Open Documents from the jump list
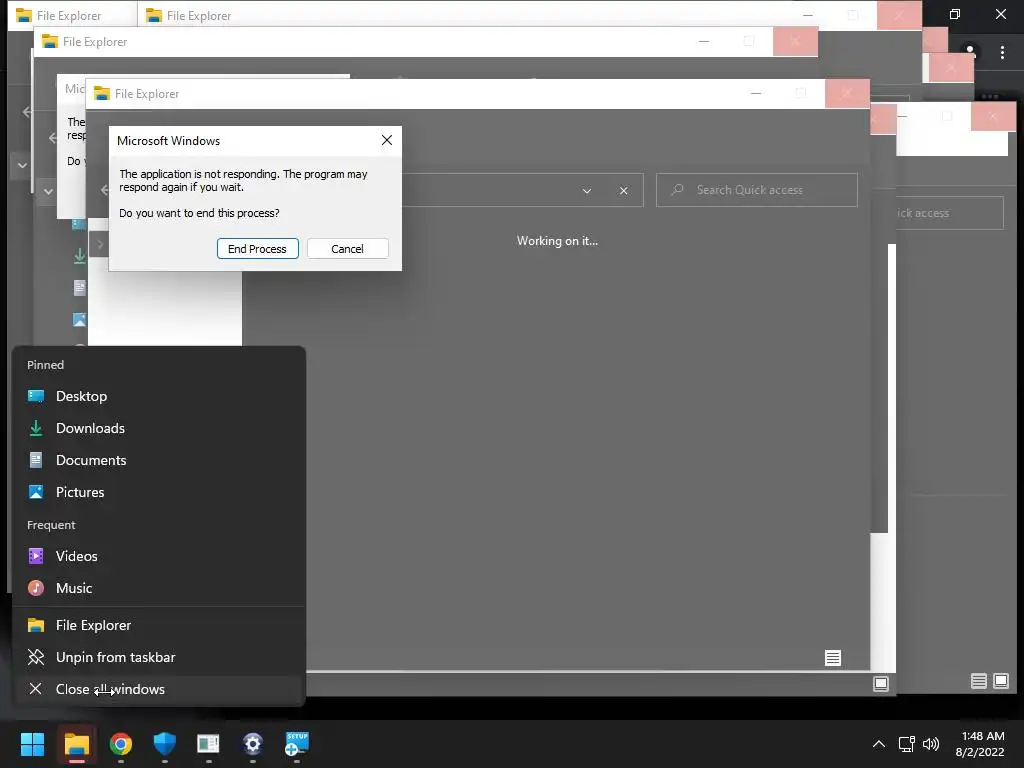This screenshot has width=1024, height=768. pyautogui.click(x=159, y=460)
